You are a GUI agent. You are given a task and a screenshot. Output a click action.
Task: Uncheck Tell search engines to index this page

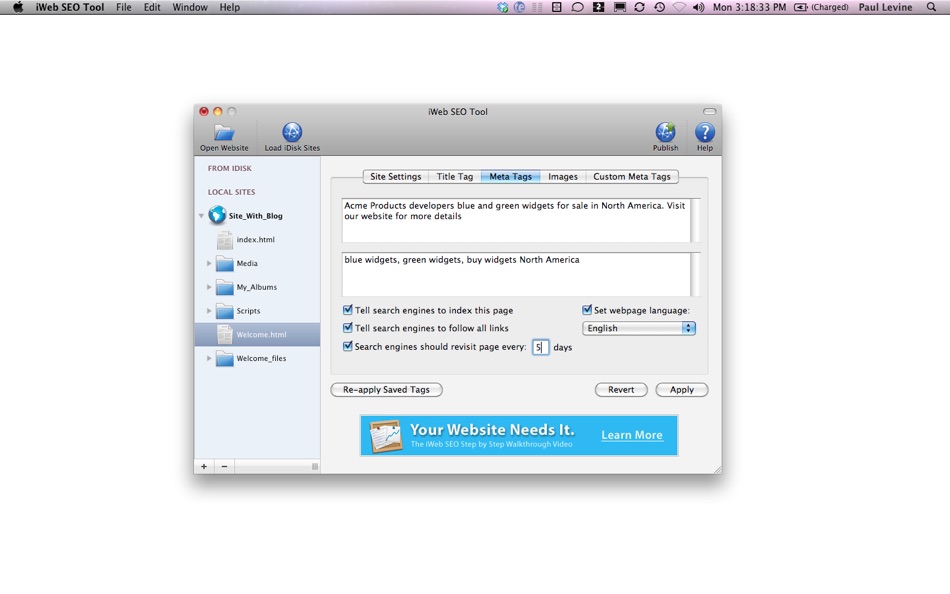click(x=348, y=310)
